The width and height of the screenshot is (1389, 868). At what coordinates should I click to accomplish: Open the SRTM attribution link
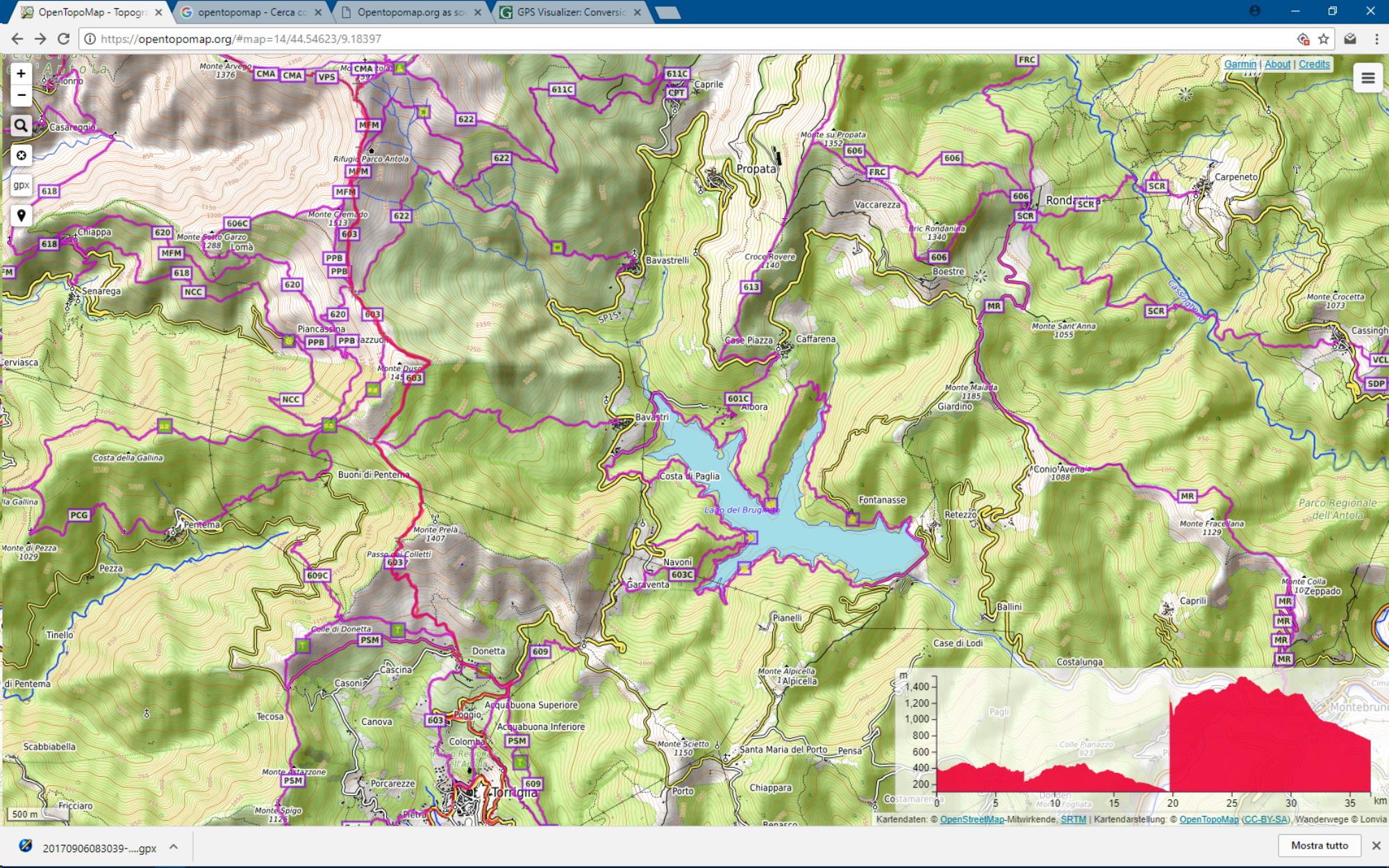click(1073, 819)
